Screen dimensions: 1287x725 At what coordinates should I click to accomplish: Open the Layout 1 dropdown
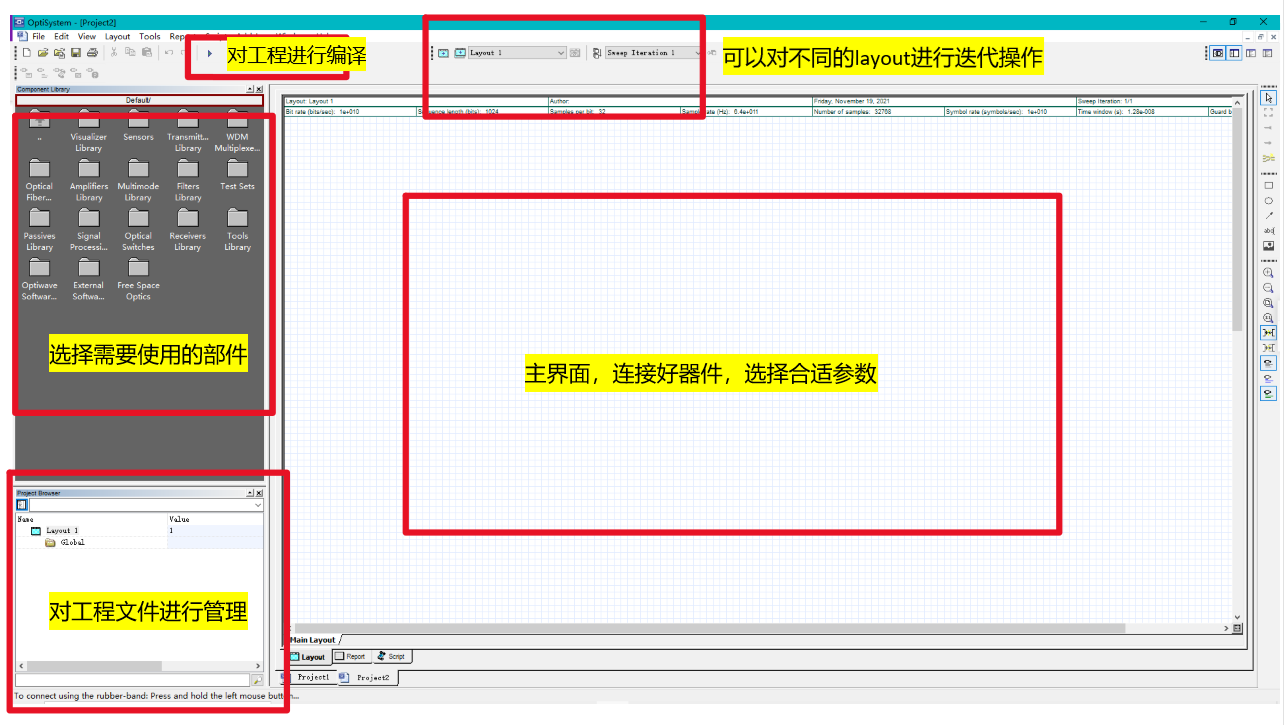pyautogui.click(x=517, y=53)
